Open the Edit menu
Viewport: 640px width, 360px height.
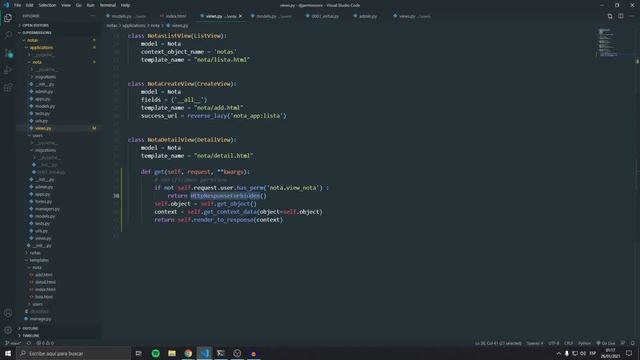click(x=30, y=5)
